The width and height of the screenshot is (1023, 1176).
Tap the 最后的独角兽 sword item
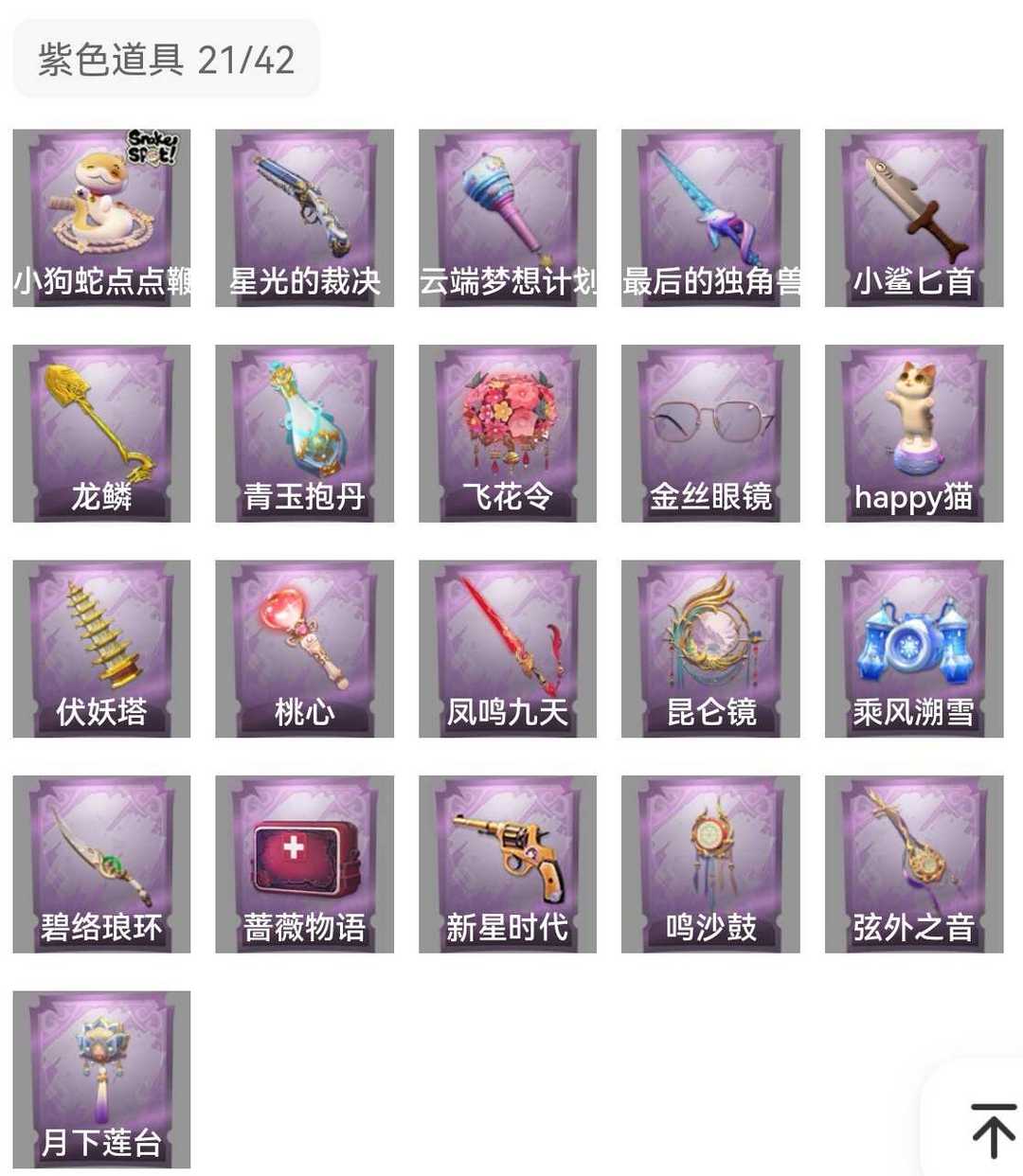(x=710, y=218)
